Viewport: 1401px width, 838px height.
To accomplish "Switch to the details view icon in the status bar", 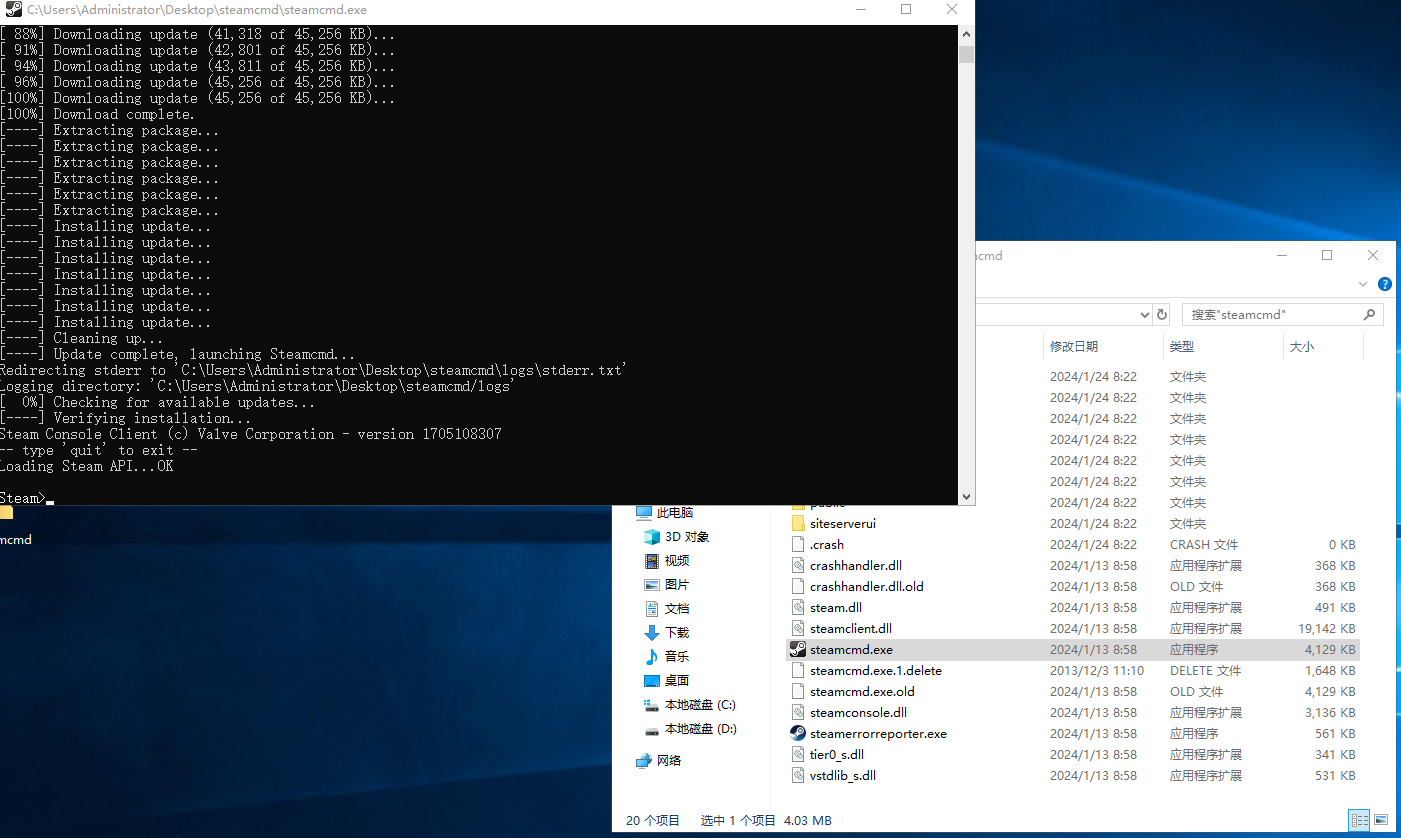I will point(1359,820).
